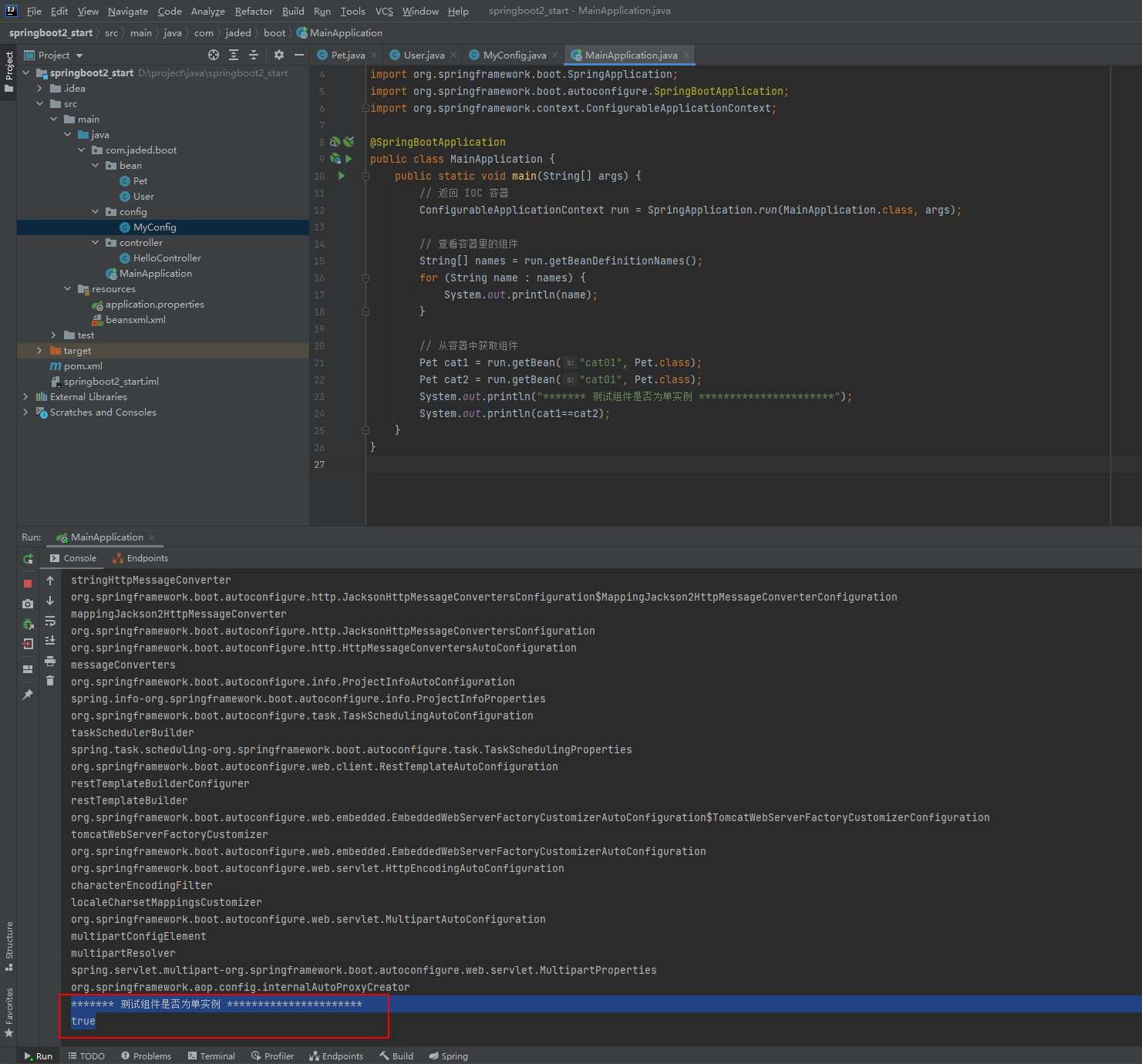The image size is (1142, 1064).
Task: Click restTemplateBuilder console output line
Action: [x=130, y=800]
